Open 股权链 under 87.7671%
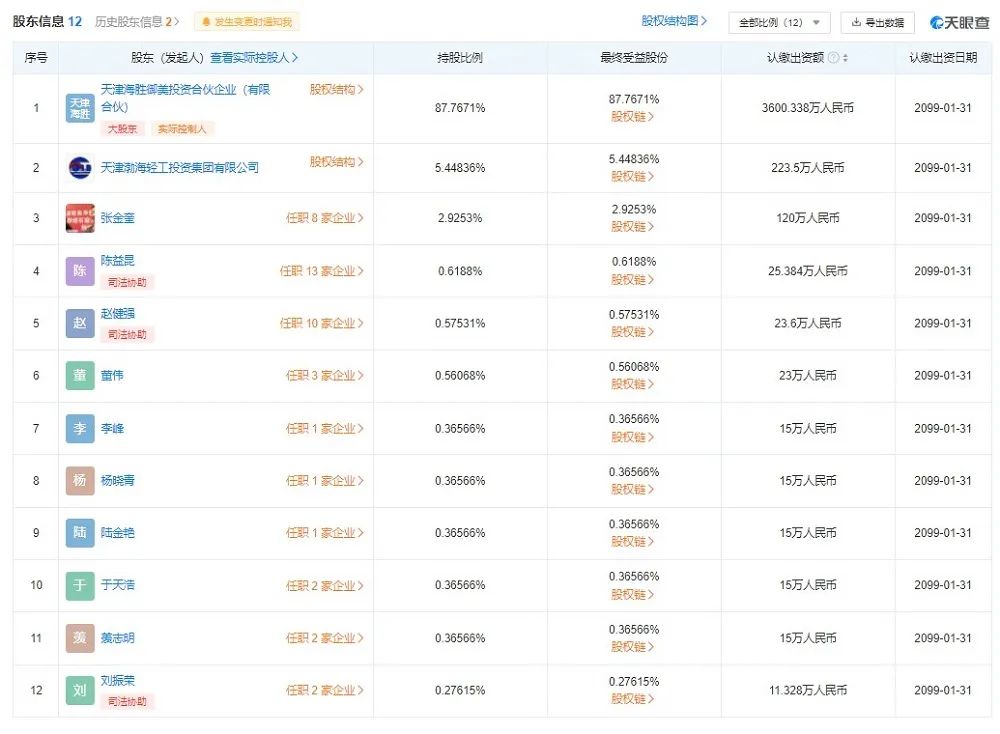This screenshot has width=1000, height=734. (x=633, y=117)
